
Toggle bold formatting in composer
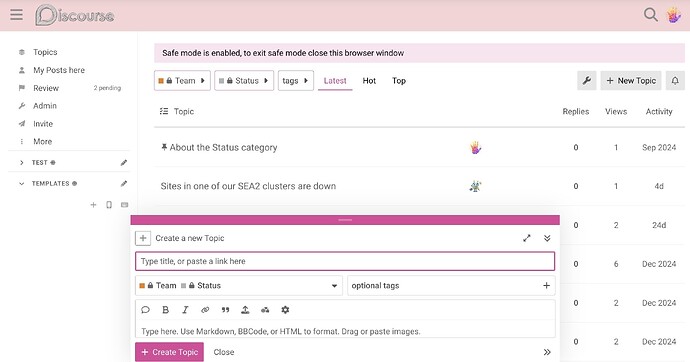[x=165, y=310]
